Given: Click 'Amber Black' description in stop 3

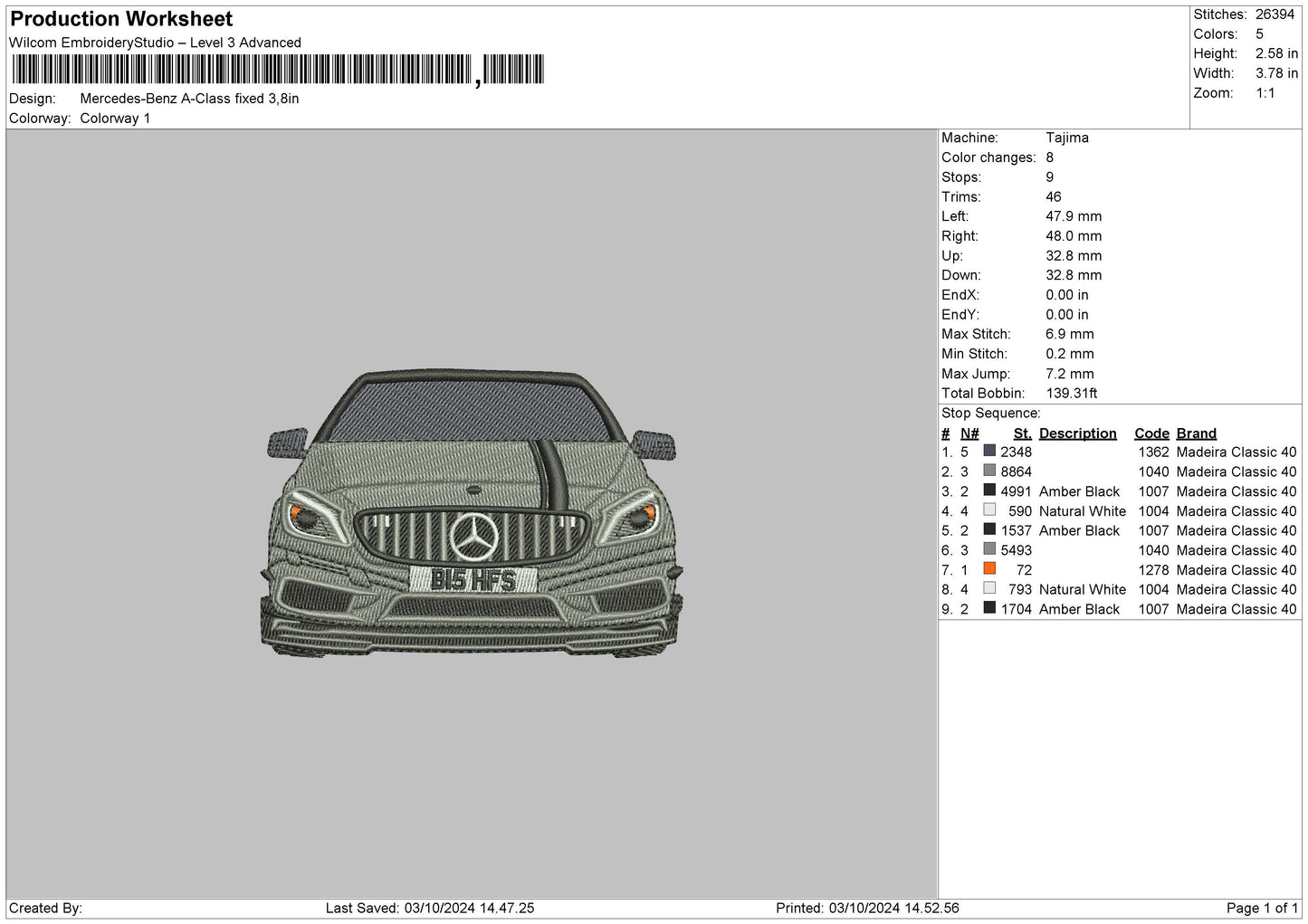Looking at the screenshot, I should pos(1080,491).
